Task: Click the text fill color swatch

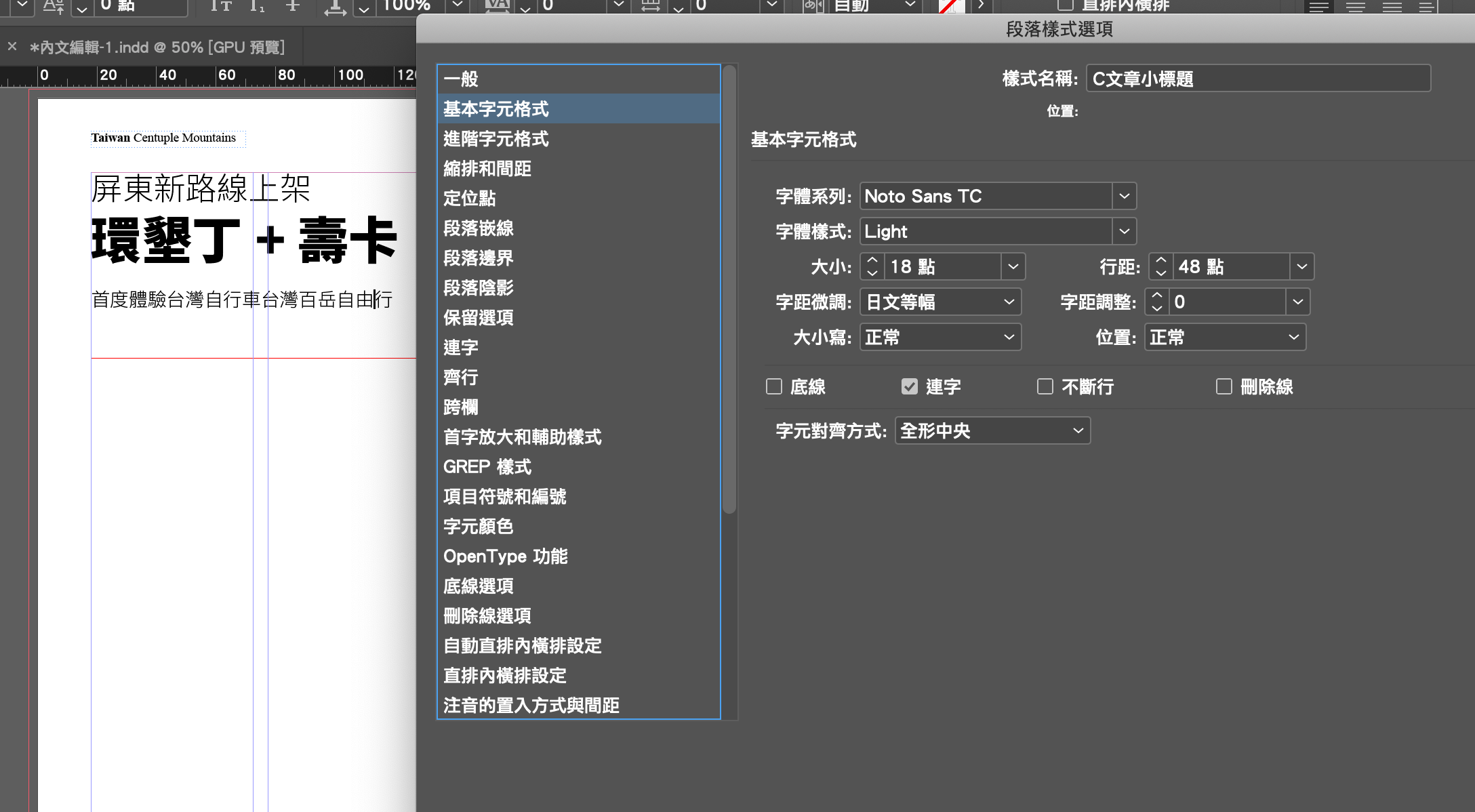Action: point(951,6)
